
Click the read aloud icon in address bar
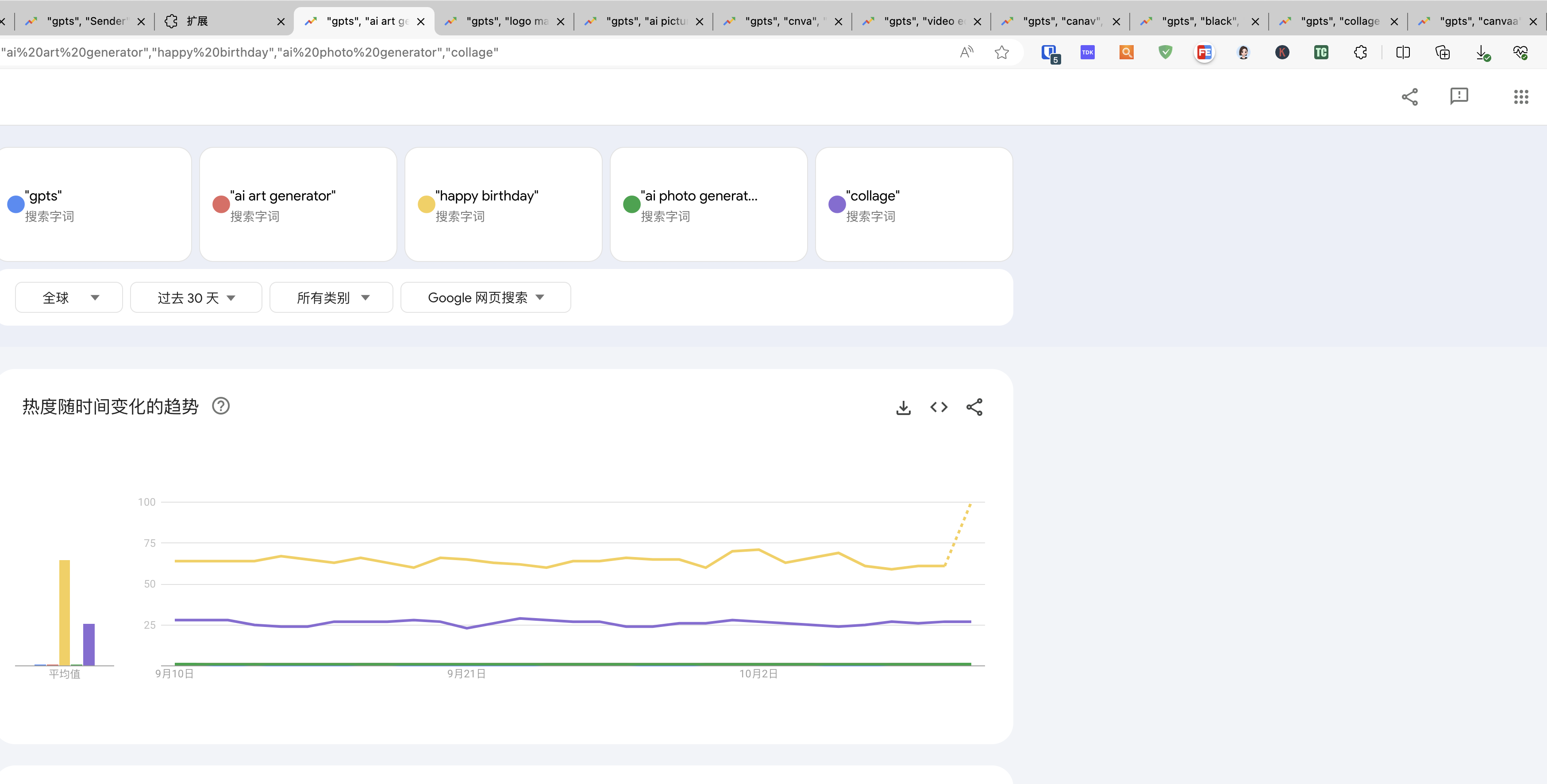click(x=966, y=52)
